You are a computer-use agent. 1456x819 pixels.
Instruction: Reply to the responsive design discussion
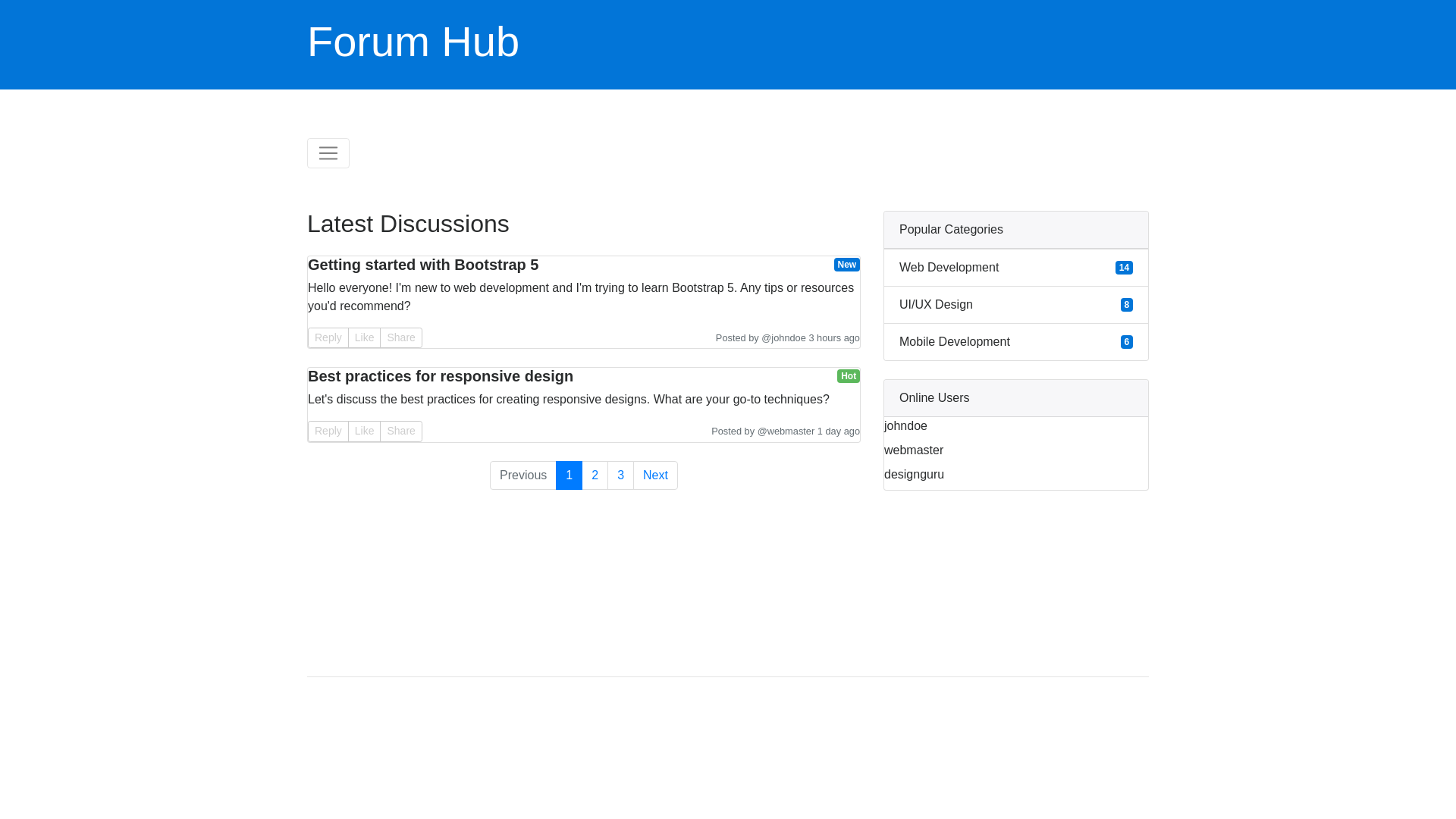pos(328,431)
